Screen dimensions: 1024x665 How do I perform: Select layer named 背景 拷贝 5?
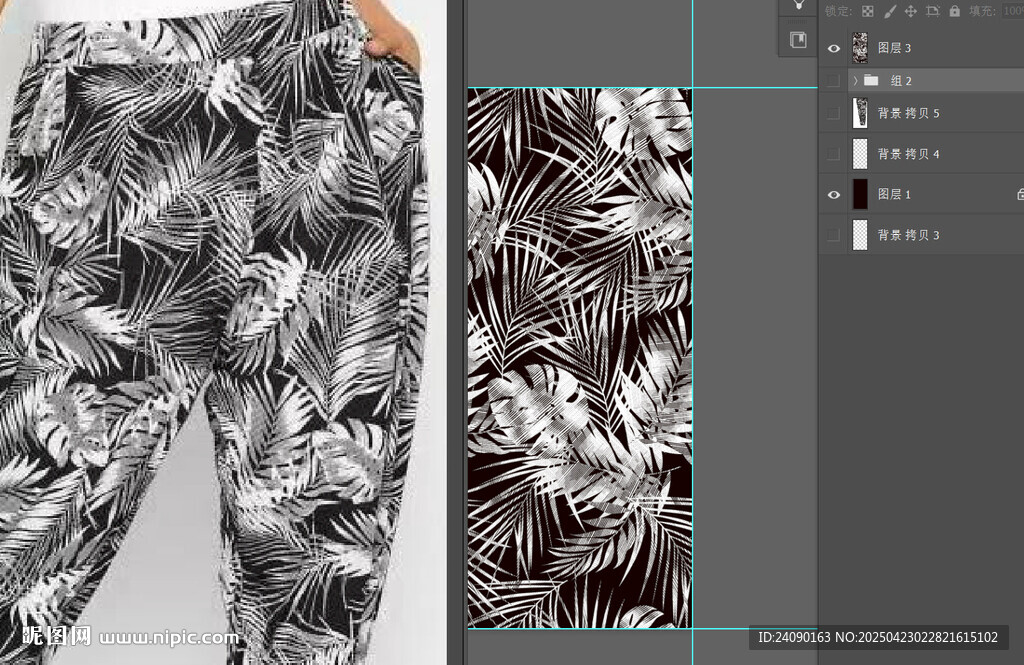point(908,113)
